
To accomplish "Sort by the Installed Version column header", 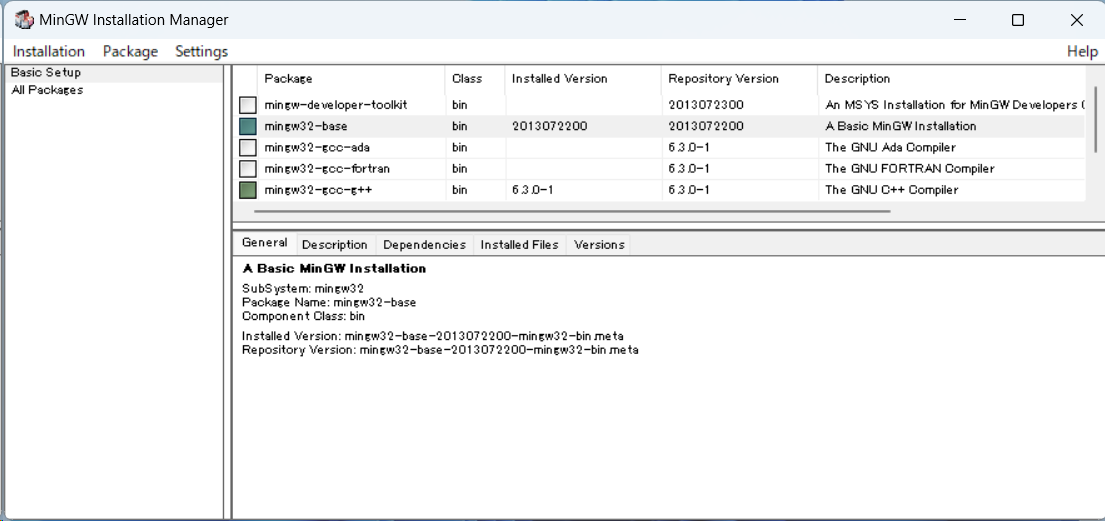I will tap(583, 79).
